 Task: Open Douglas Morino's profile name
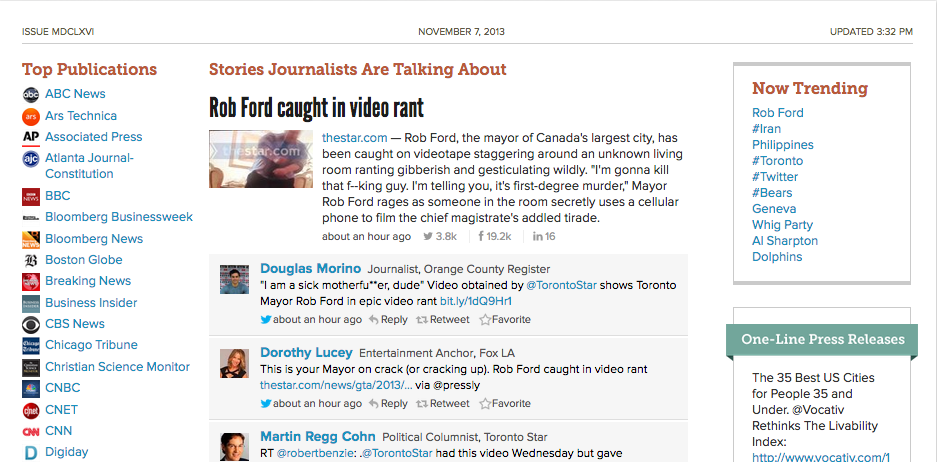[x=311, y=268]
